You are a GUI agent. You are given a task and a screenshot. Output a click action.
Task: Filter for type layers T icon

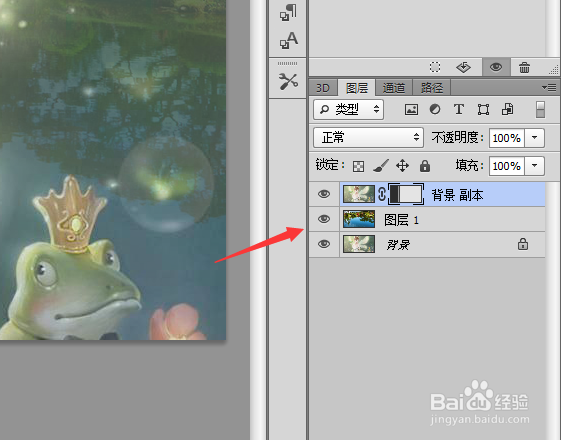click(459, 109)
